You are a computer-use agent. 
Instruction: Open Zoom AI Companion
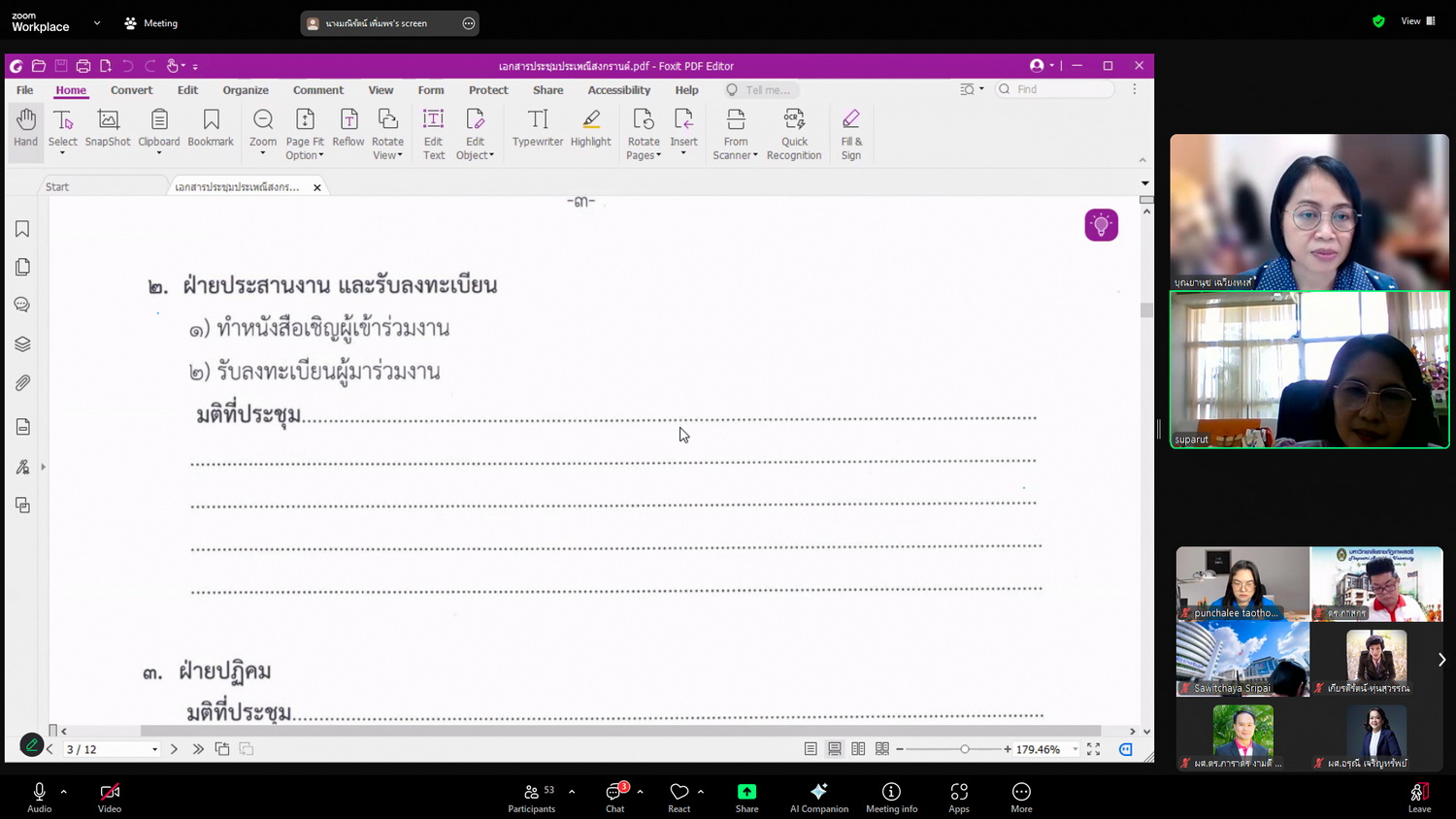[x=818, y=797]
